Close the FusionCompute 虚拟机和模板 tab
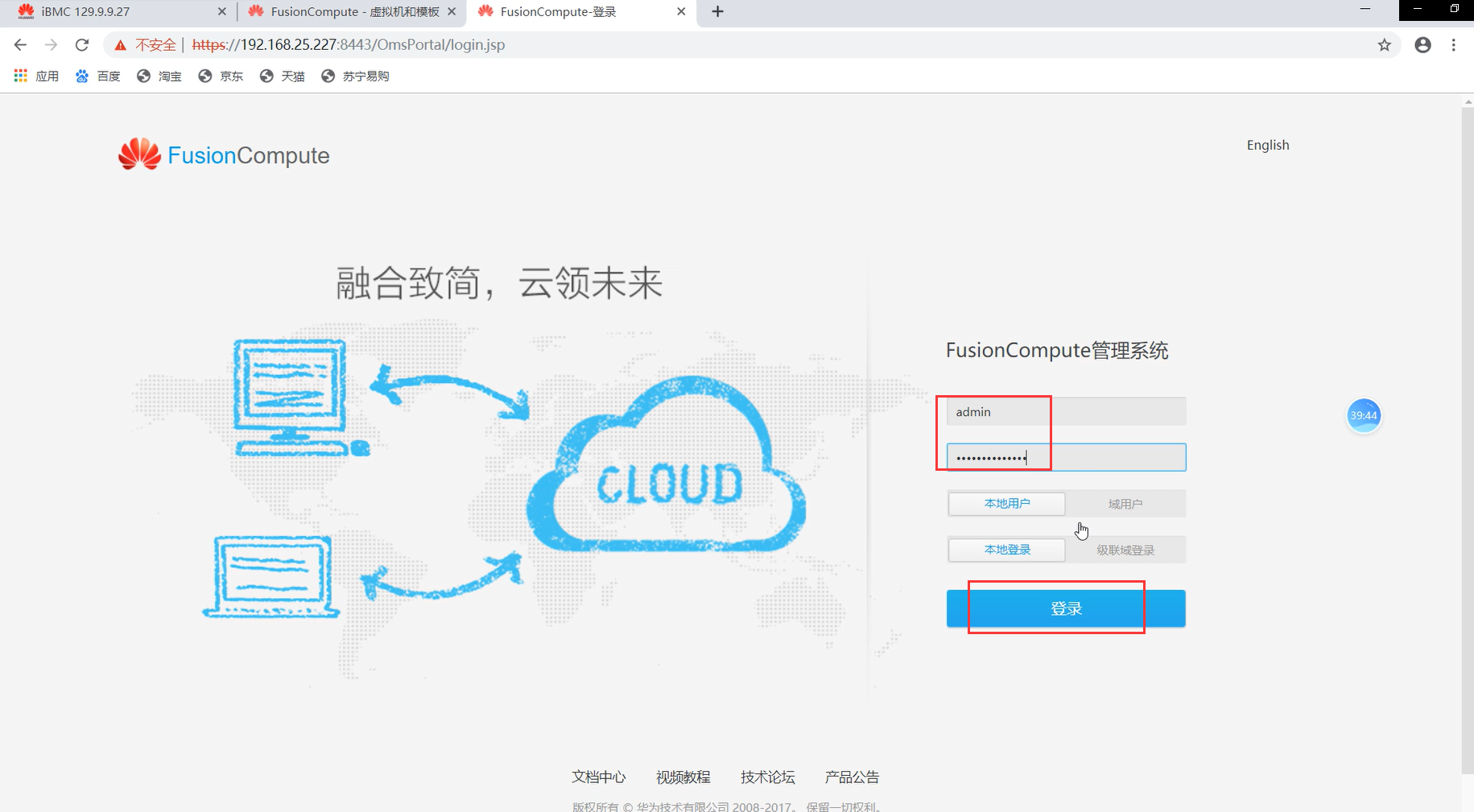Image resolution: width=1474 pixels, height=812 pixels. [x=452, y=11]
